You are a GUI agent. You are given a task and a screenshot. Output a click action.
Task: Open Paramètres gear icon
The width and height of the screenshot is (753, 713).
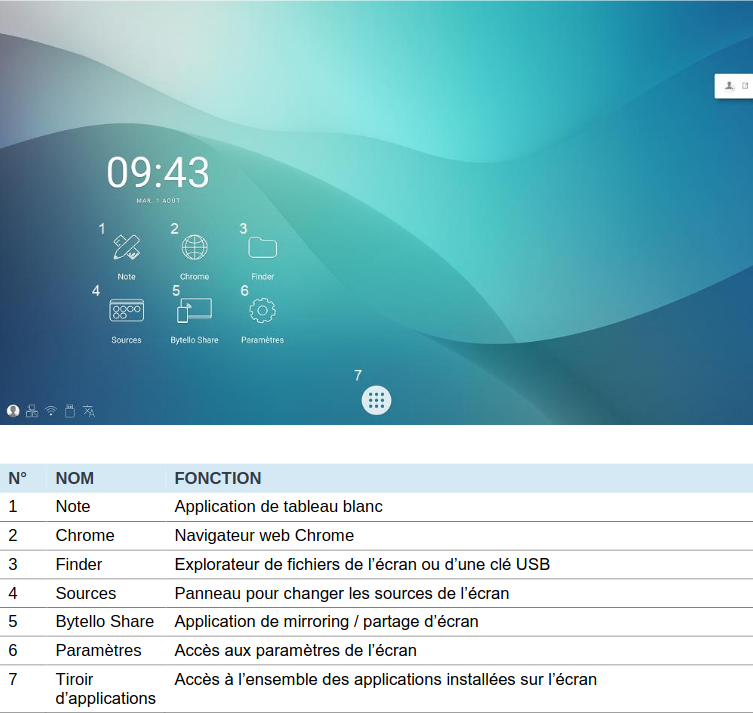(x=262, y=311)
